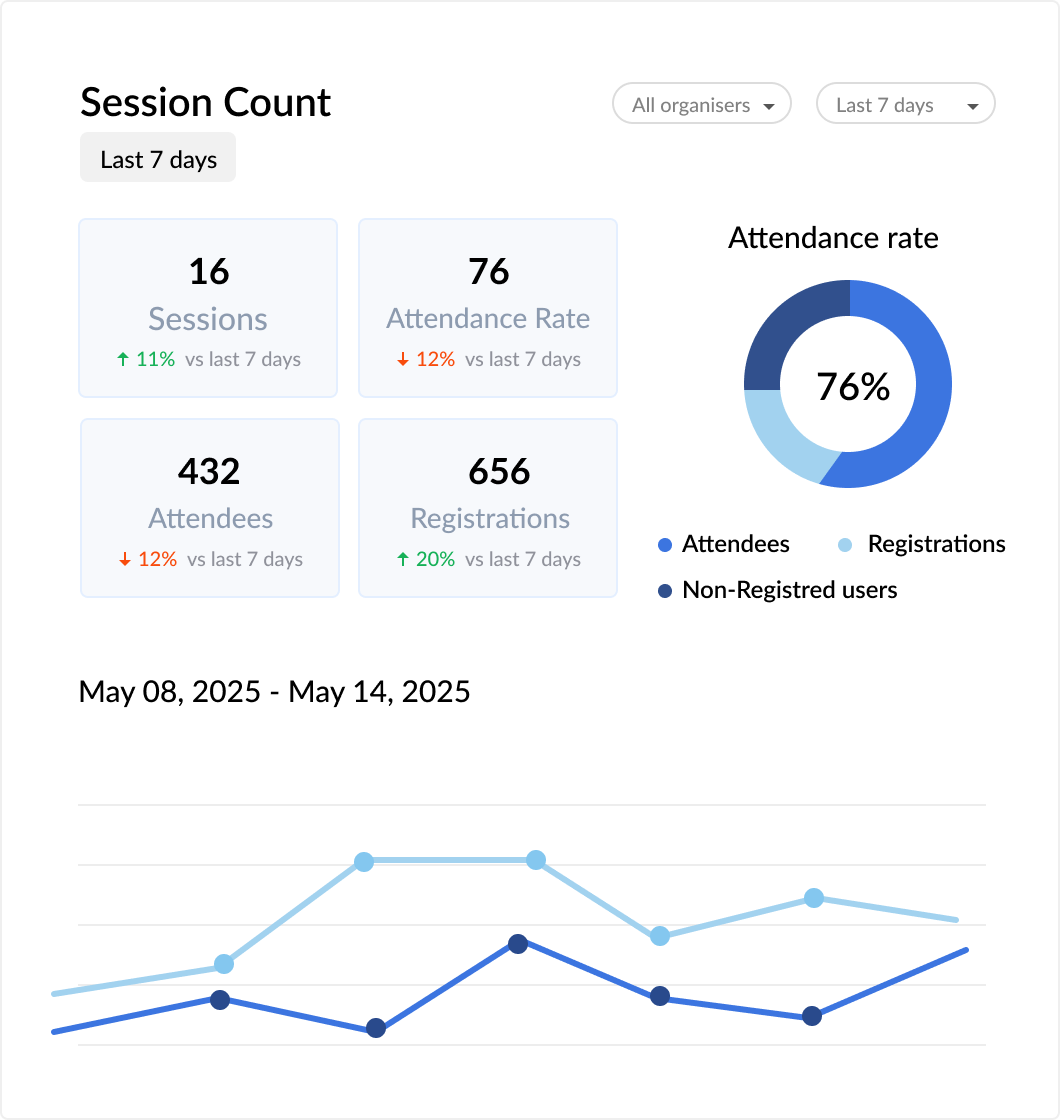Select the Last 7 days chip
This screenshot has height=1120, width=1060.
point(157,157)
